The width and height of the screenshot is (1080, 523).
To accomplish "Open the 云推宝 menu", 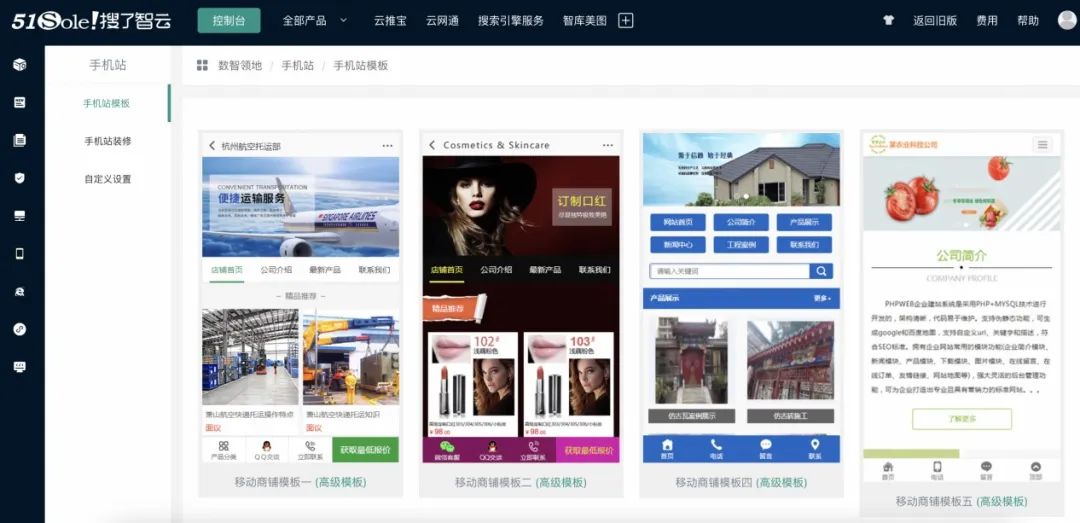I will coord(390,21).
